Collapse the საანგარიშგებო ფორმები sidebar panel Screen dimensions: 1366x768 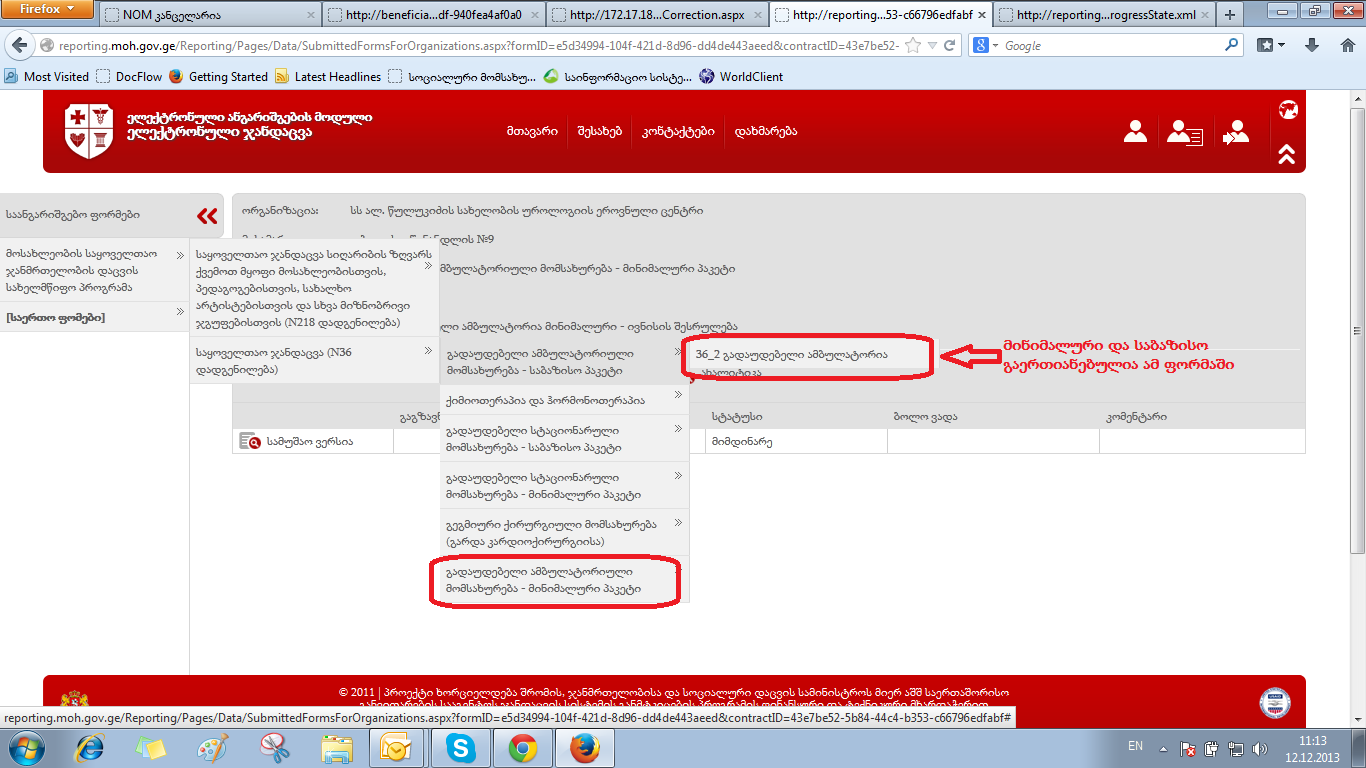[x=207, y=215]
